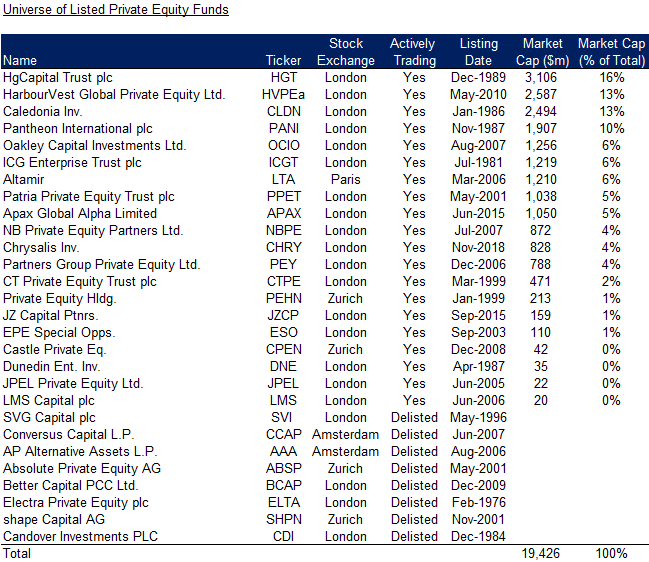
Task: Click 'Candover Investments PLC' name
Action: click(80, 536)
